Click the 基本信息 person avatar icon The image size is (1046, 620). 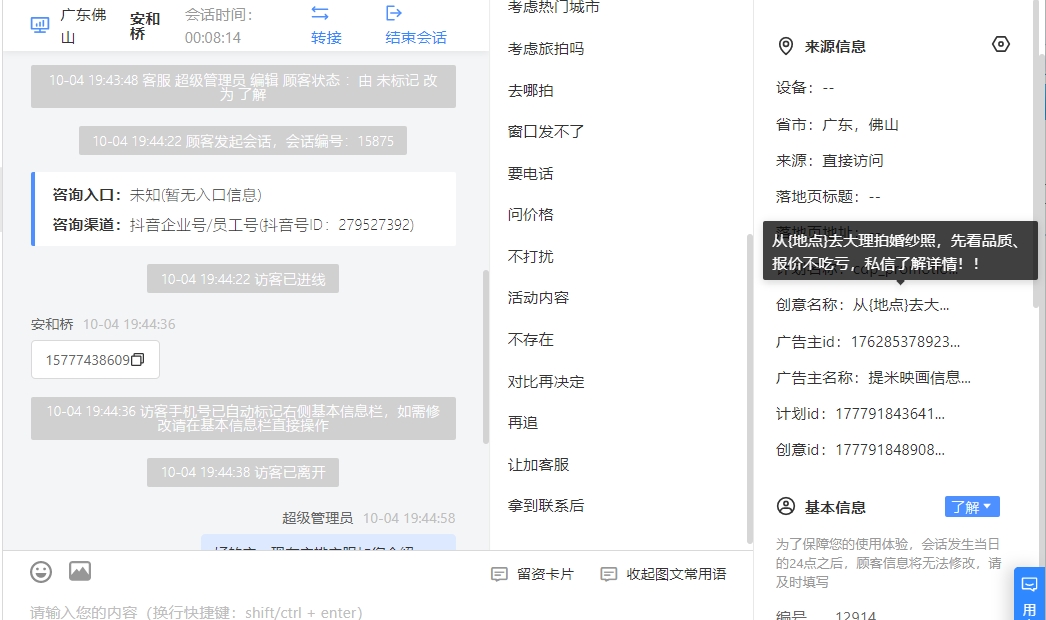pyautogui.click(x=786, y=507)
